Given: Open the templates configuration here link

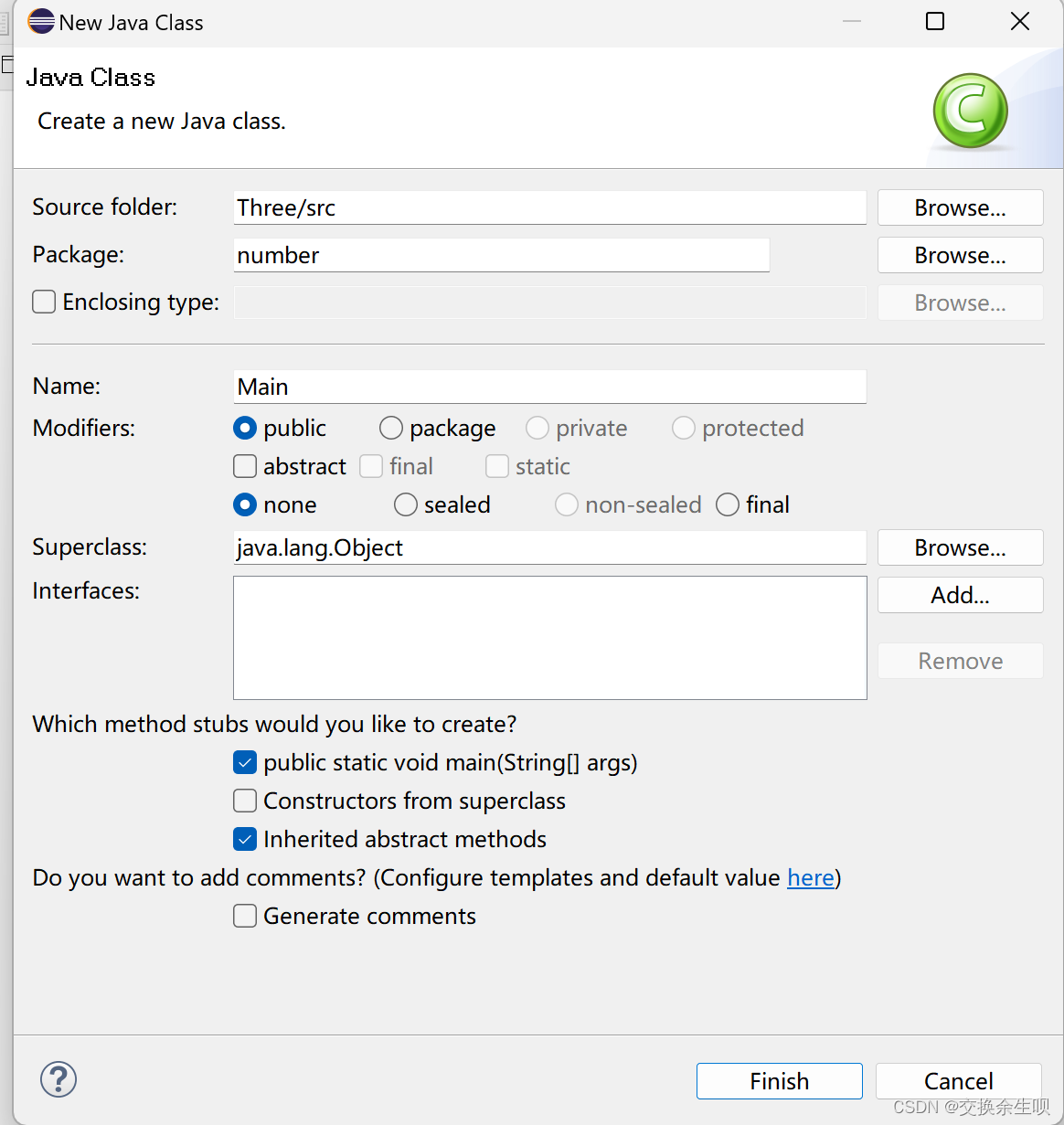Looking at the screenshot, I should point(811,877).
